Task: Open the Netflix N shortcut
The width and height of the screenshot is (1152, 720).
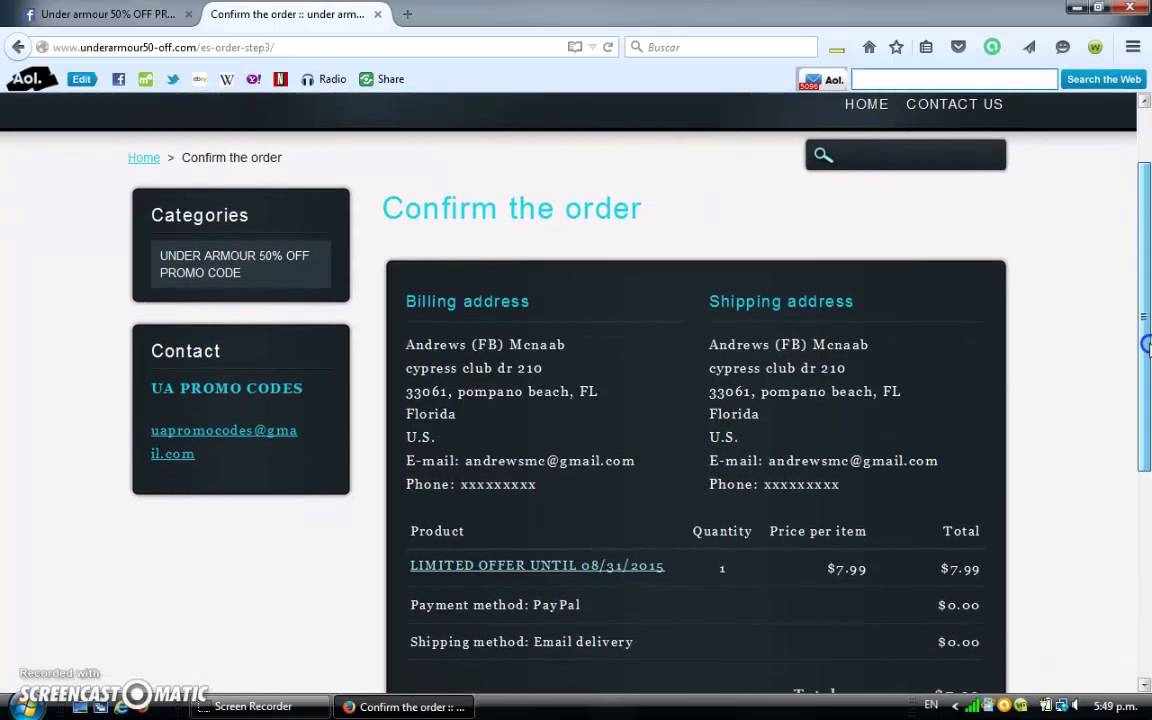Action: pyautogui.click(x=280, y=79)
